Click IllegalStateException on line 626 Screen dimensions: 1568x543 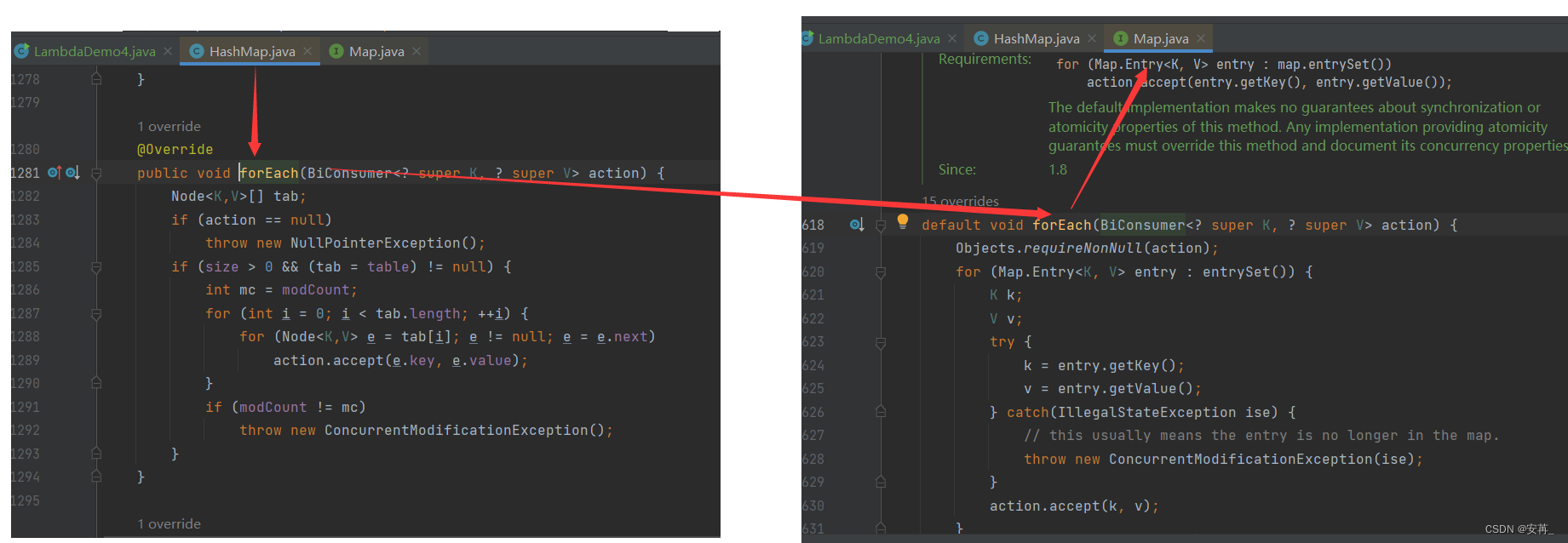[x=1146, y=413]
